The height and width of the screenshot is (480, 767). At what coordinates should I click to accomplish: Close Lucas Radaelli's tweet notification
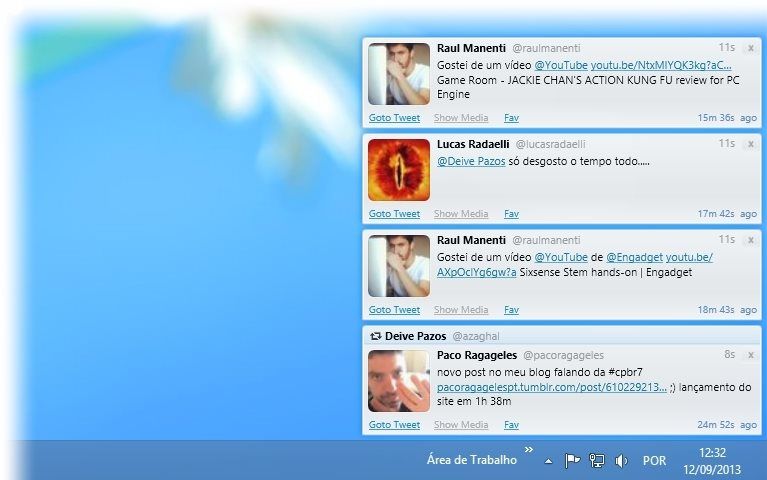[x=750, y=144]
